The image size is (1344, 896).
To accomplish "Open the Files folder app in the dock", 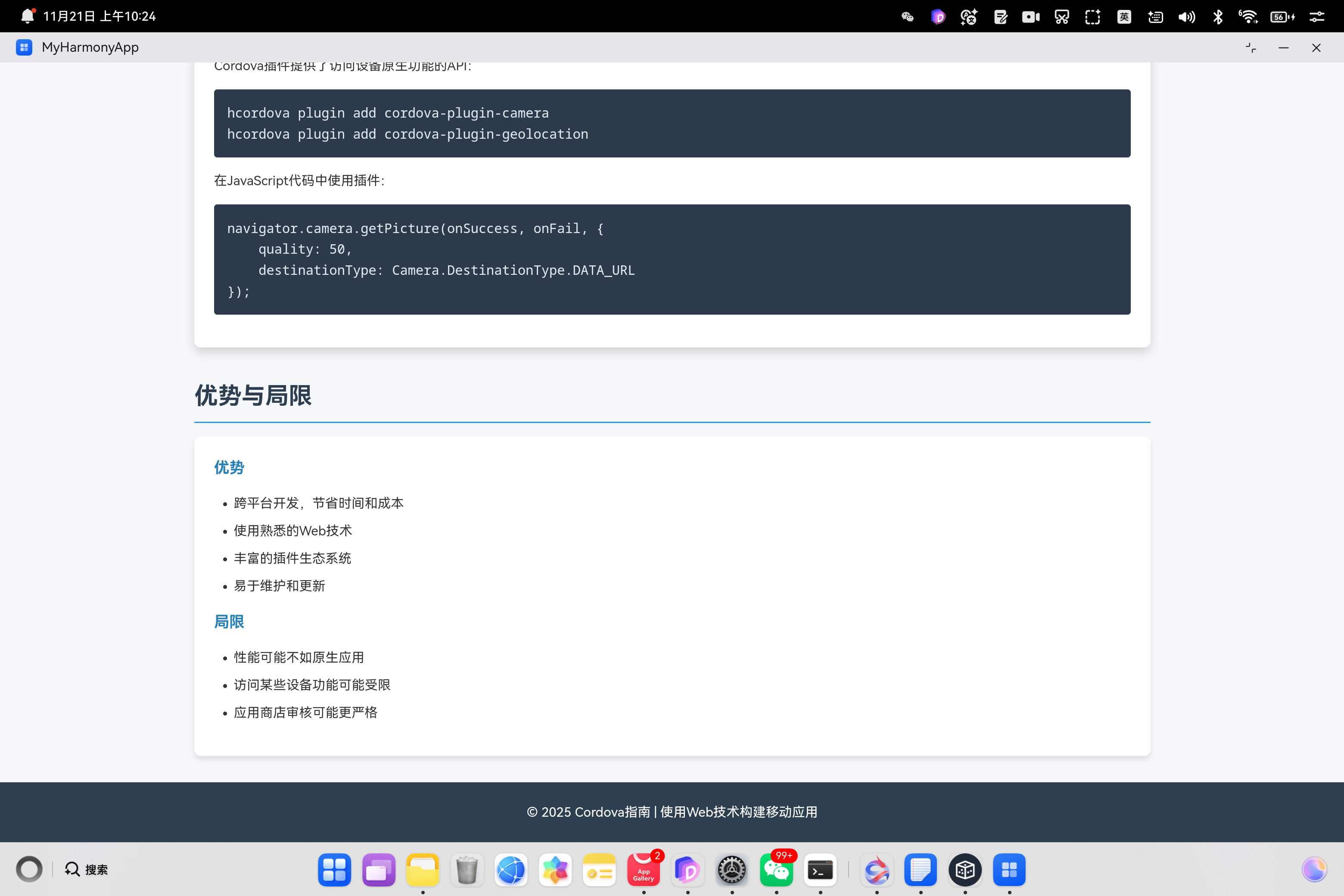I will pyautogui.click(x=422, y=869).
